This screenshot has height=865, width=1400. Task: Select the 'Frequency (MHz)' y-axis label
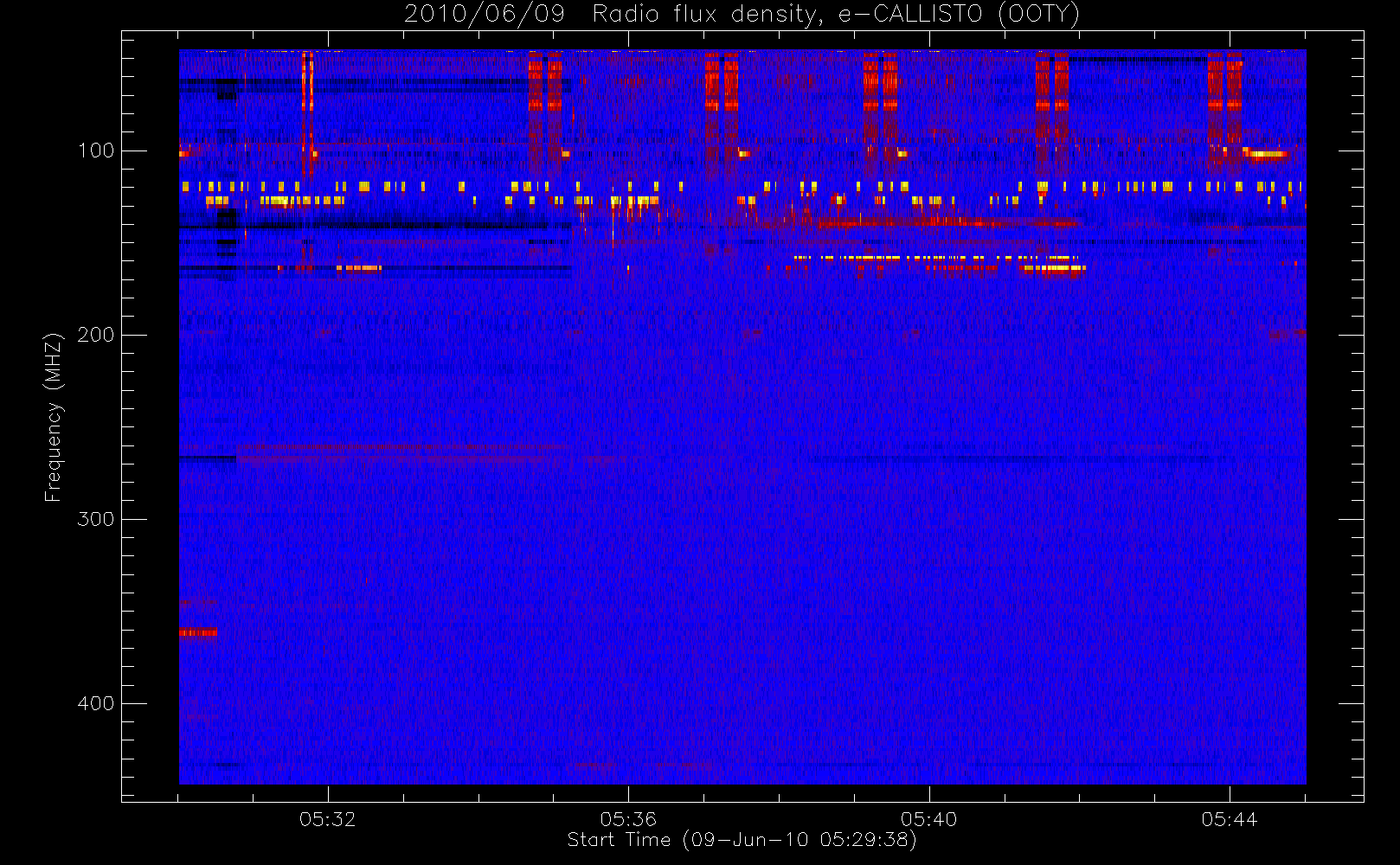54,417
